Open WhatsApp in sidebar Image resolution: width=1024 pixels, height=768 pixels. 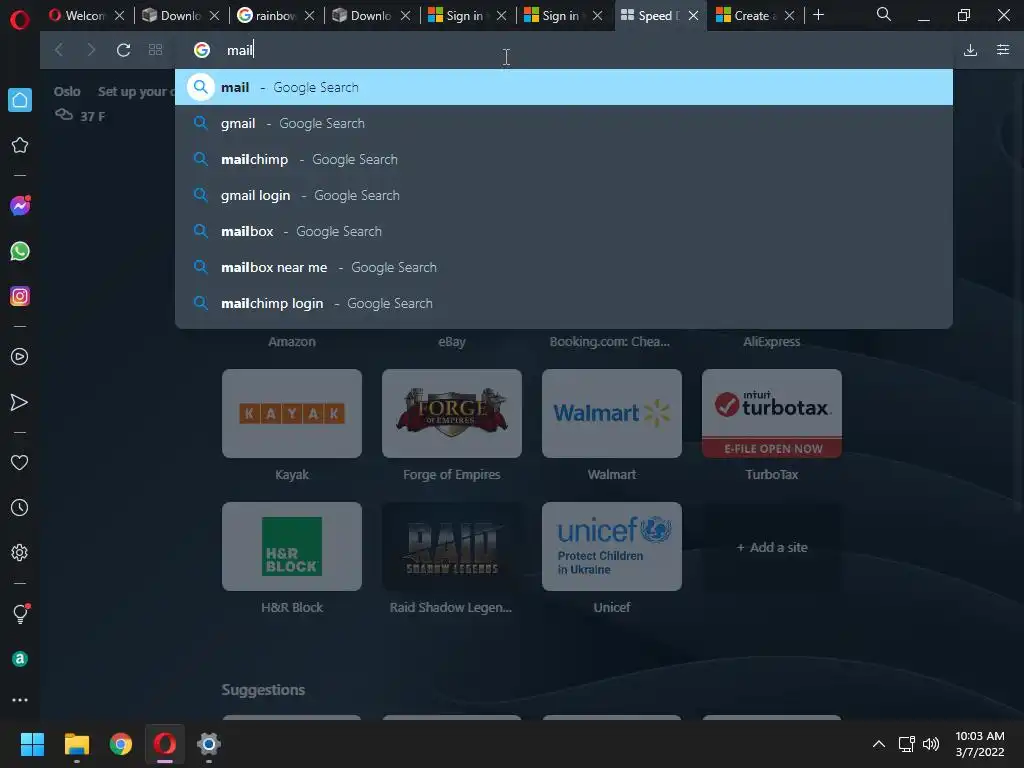[x=20, y=251]
